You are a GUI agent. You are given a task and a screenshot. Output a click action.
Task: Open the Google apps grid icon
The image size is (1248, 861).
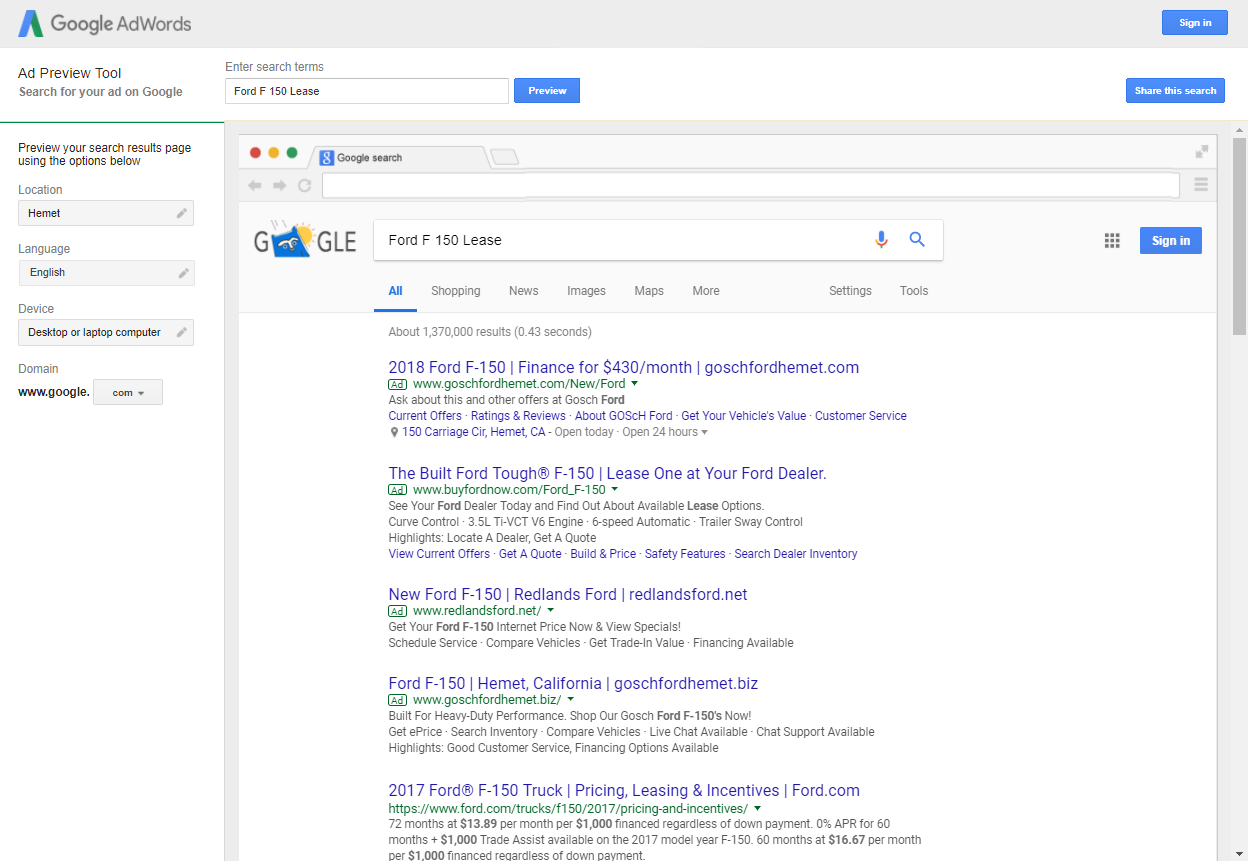[x=1112, y=240]
